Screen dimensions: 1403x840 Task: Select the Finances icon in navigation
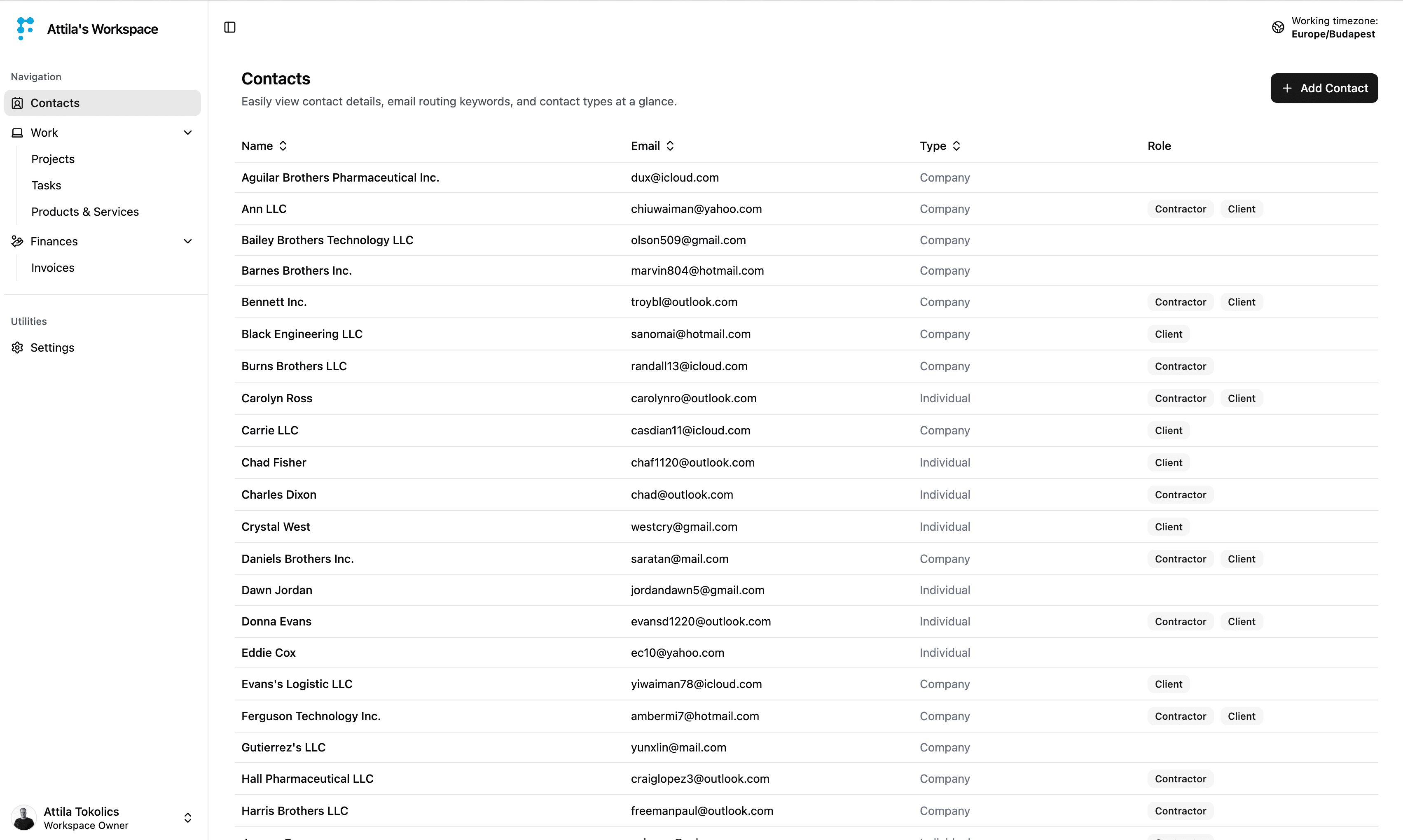[x=17, y=241]
